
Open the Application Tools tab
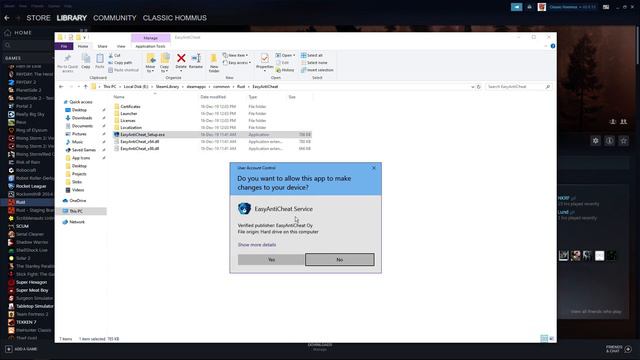tap(150, 47)
